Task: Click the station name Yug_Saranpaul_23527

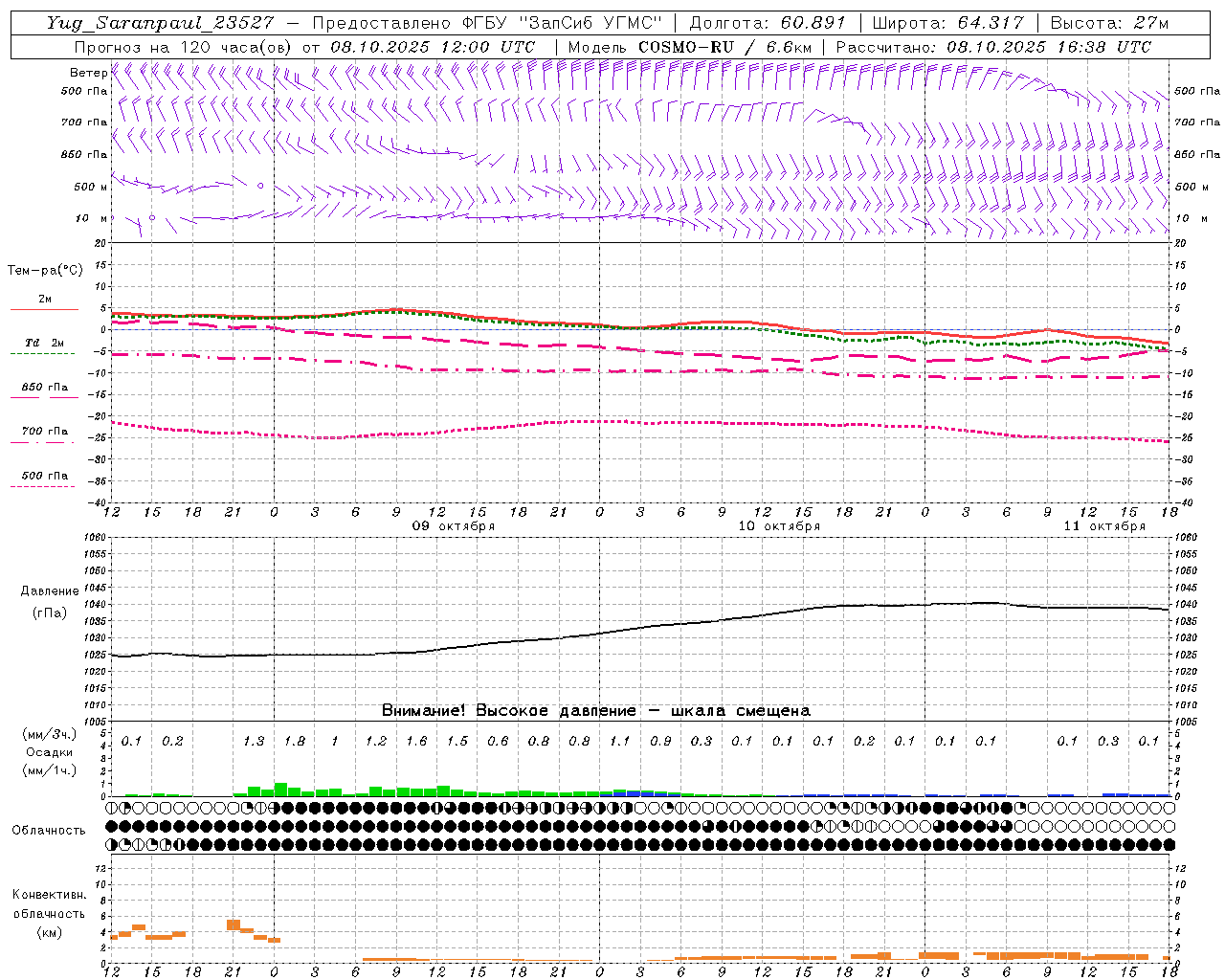Action: (162, 23)
